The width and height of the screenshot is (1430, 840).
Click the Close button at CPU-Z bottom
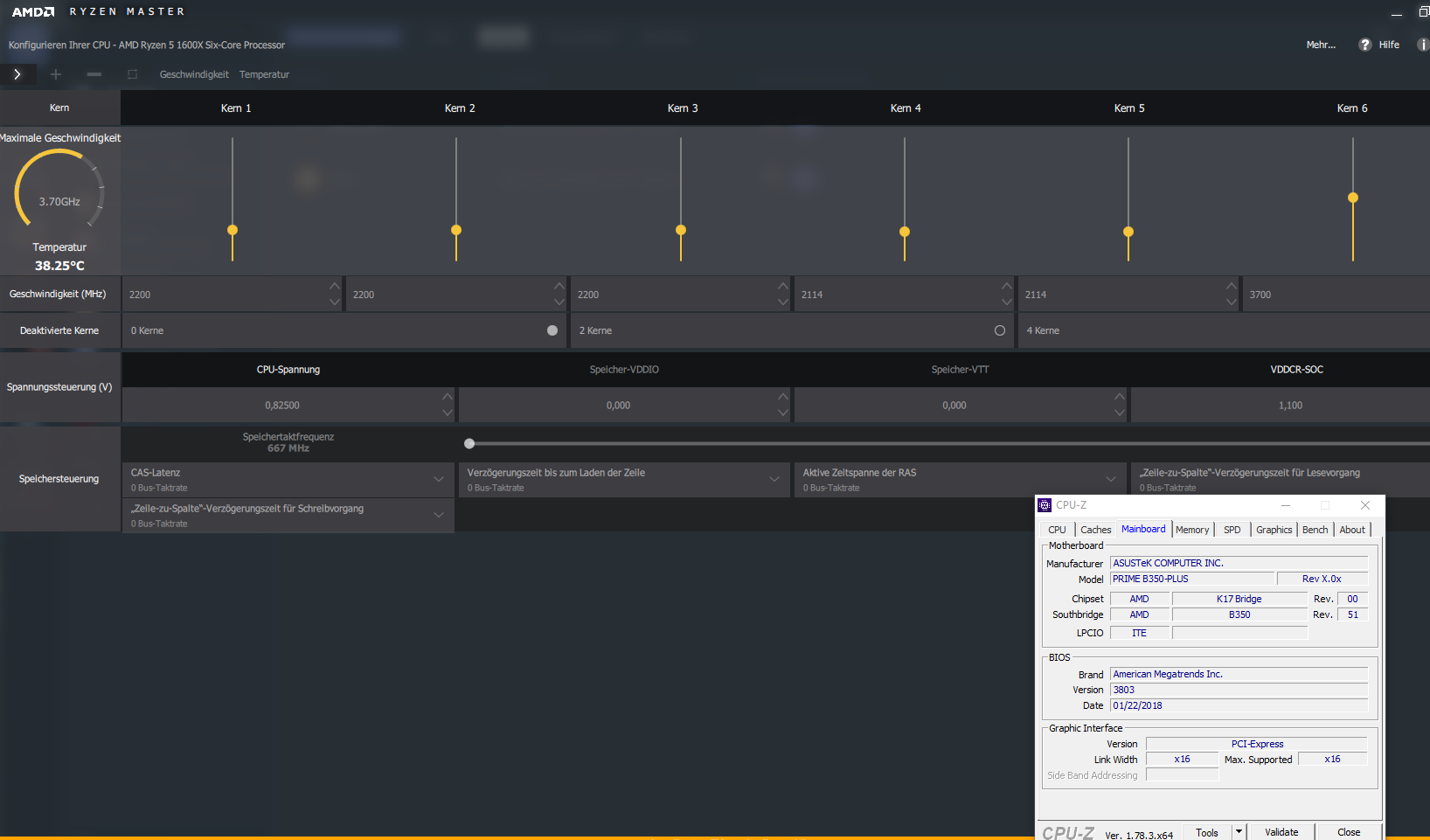[x=1349, y=832]
